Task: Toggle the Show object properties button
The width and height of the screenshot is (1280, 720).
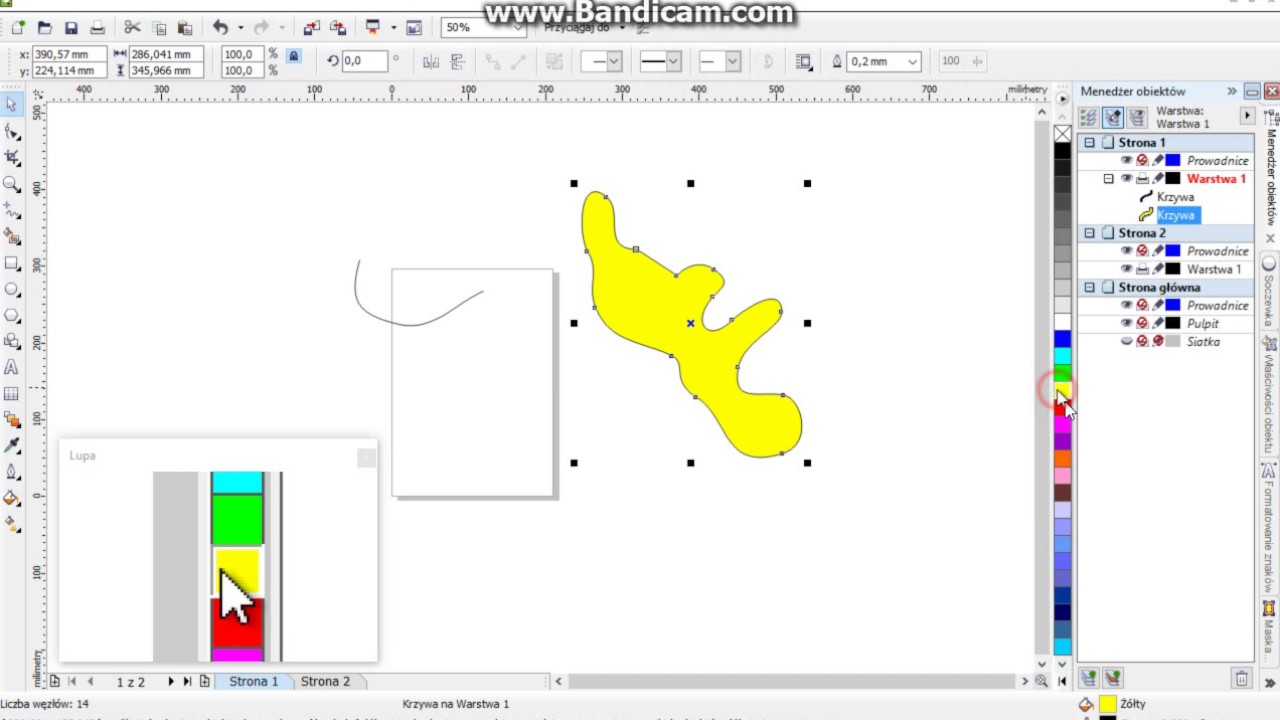Action: (x=1089, y=117)
